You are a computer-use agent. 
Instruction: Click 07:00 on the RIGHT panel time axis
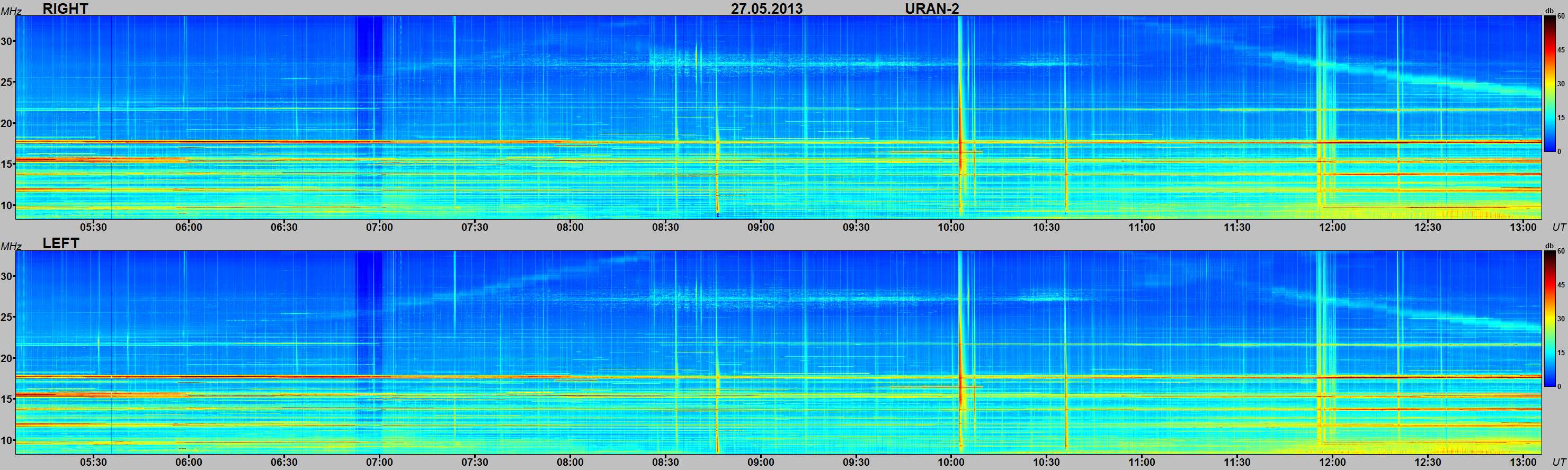pos(379,228)
